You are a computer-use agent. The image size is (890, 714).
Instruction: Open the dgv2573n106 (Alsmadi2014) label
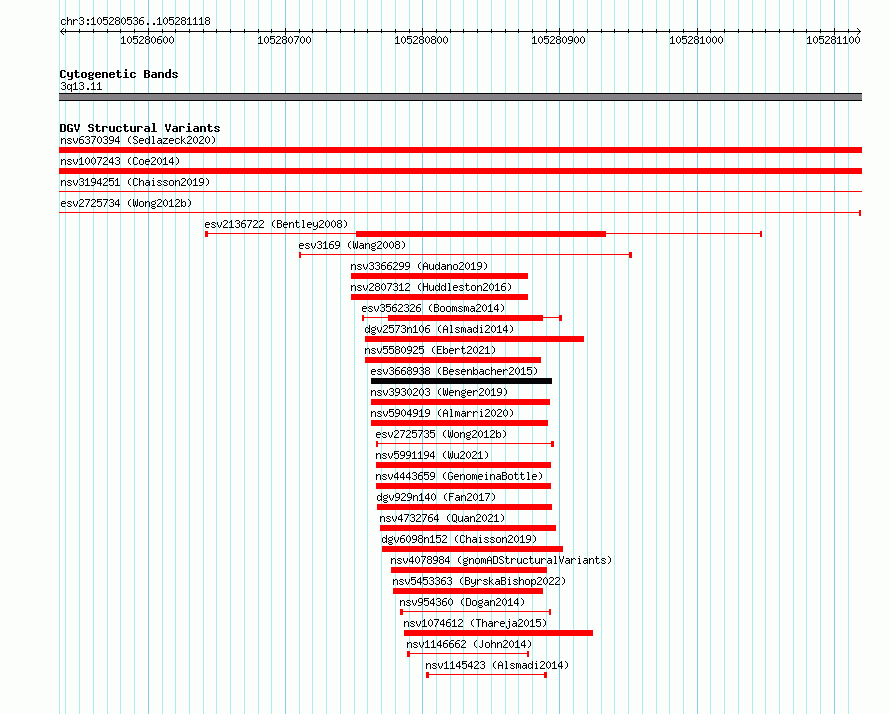[x=439, y=329]
